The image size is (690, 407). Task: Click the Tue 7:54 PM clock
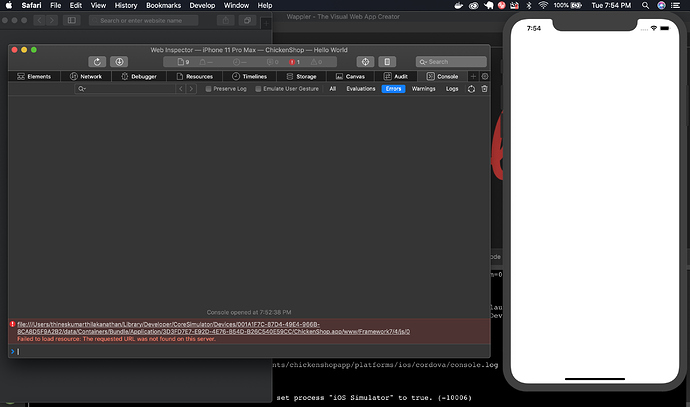point(611,5)
